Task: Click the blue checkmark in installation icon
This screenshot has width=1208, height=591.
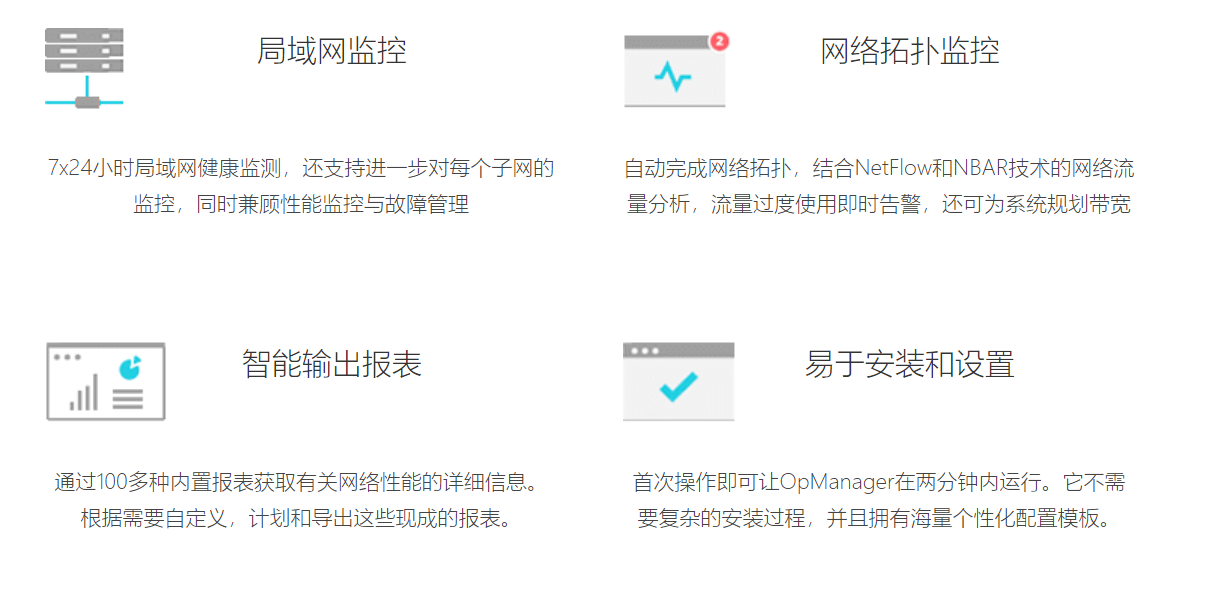Action: pos(678,387)
